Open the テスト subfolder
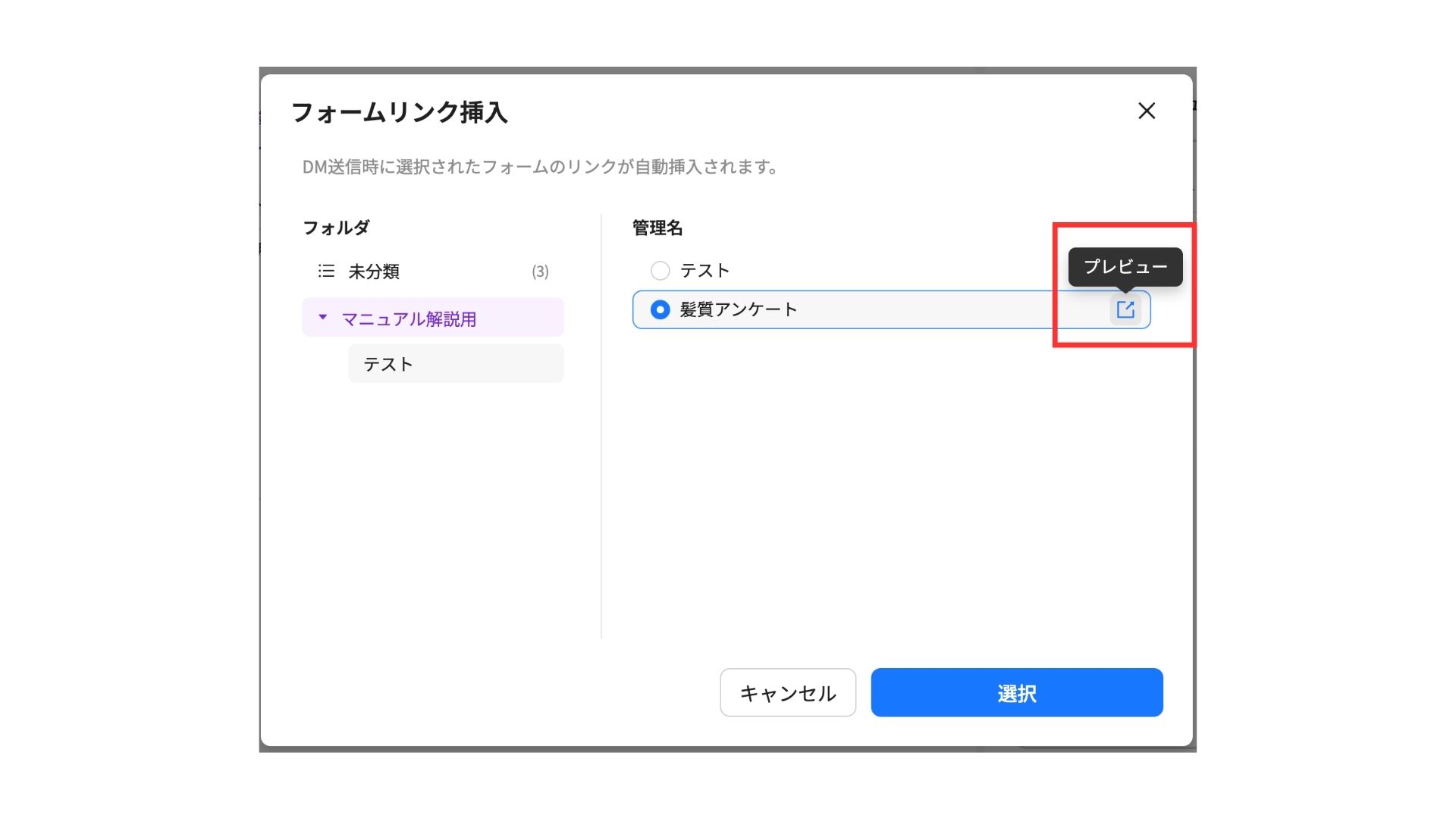Viewport: 1456px width, 819px height. tap(388, 364)
